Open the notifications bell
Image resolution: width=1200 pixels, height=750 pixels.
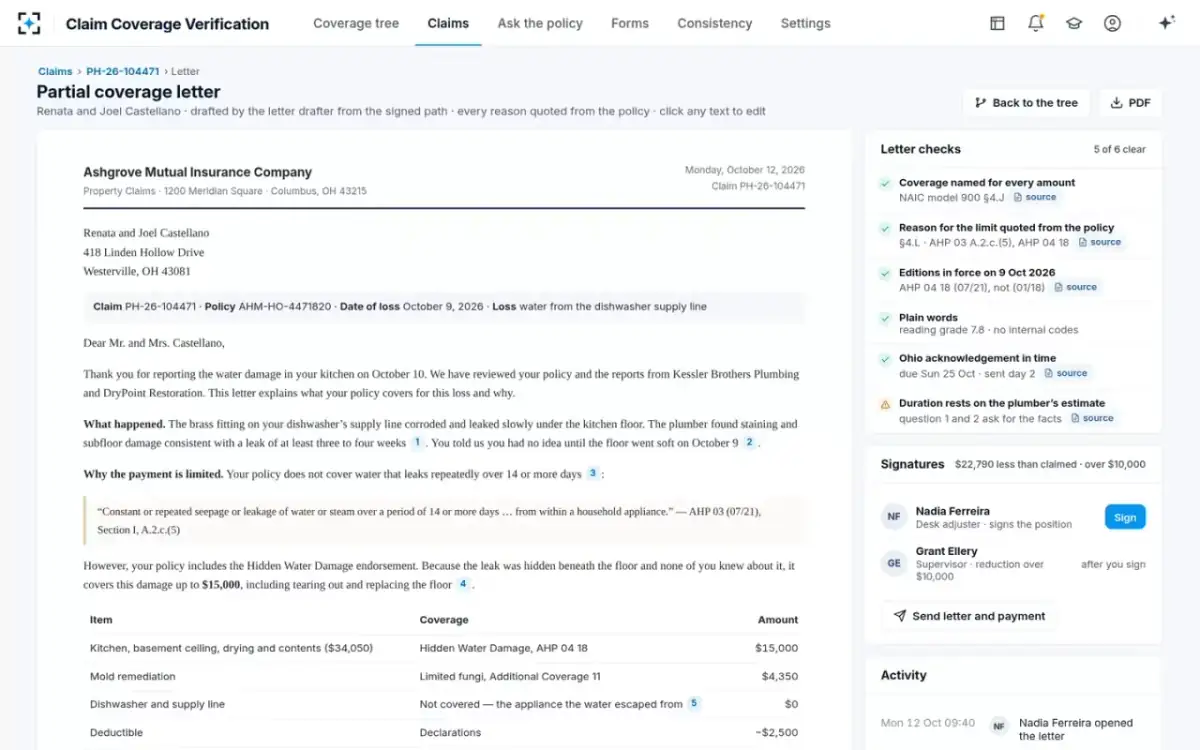point(1035,23)
